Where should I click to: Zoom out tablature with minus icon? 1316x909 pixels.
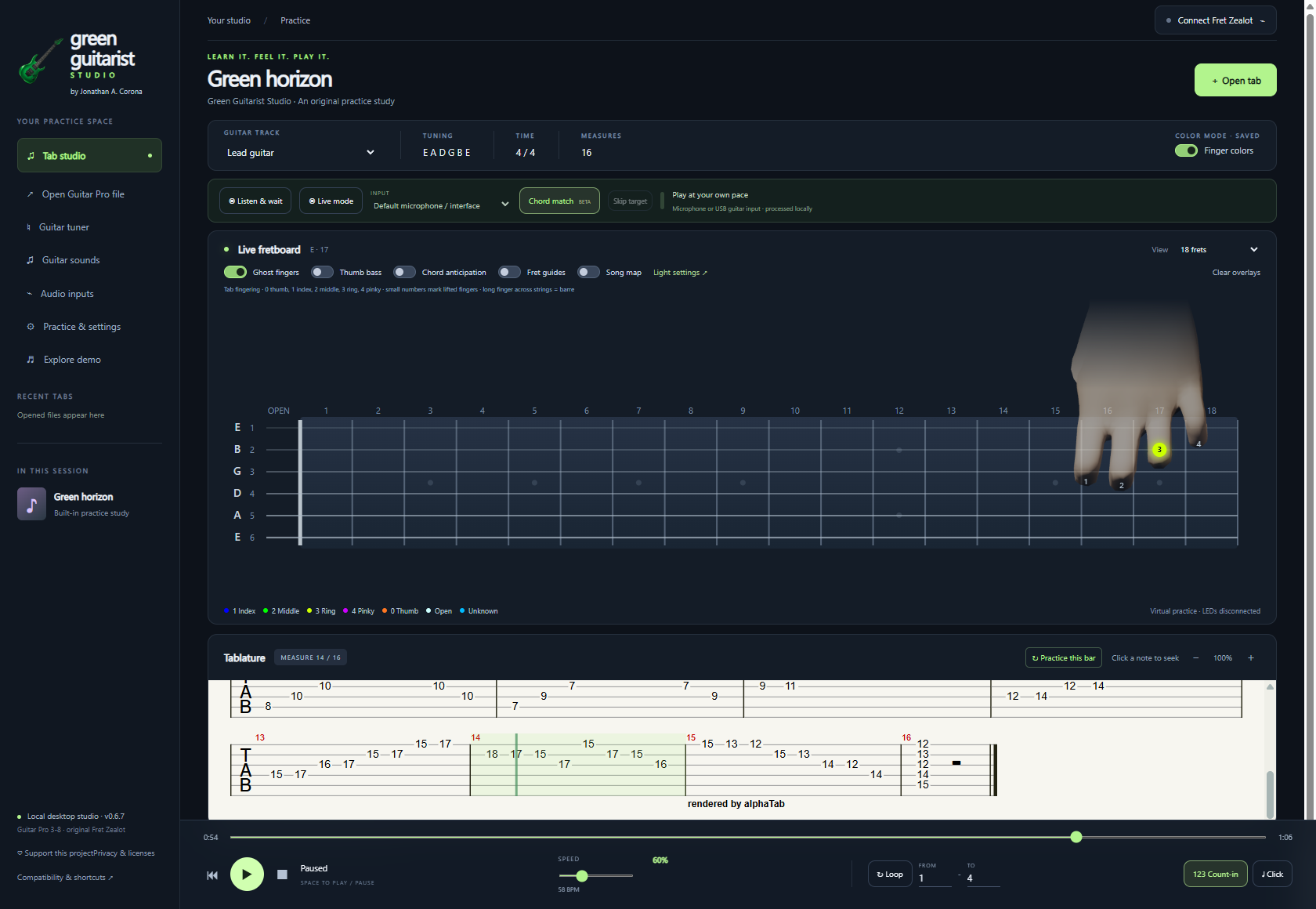tap(1196, 658)
